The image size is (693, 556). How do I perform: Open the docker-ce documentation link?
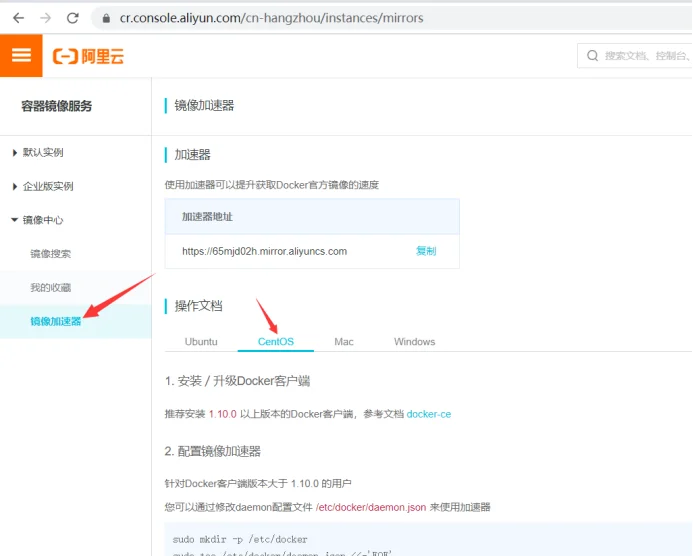click(x=429, y=414)
